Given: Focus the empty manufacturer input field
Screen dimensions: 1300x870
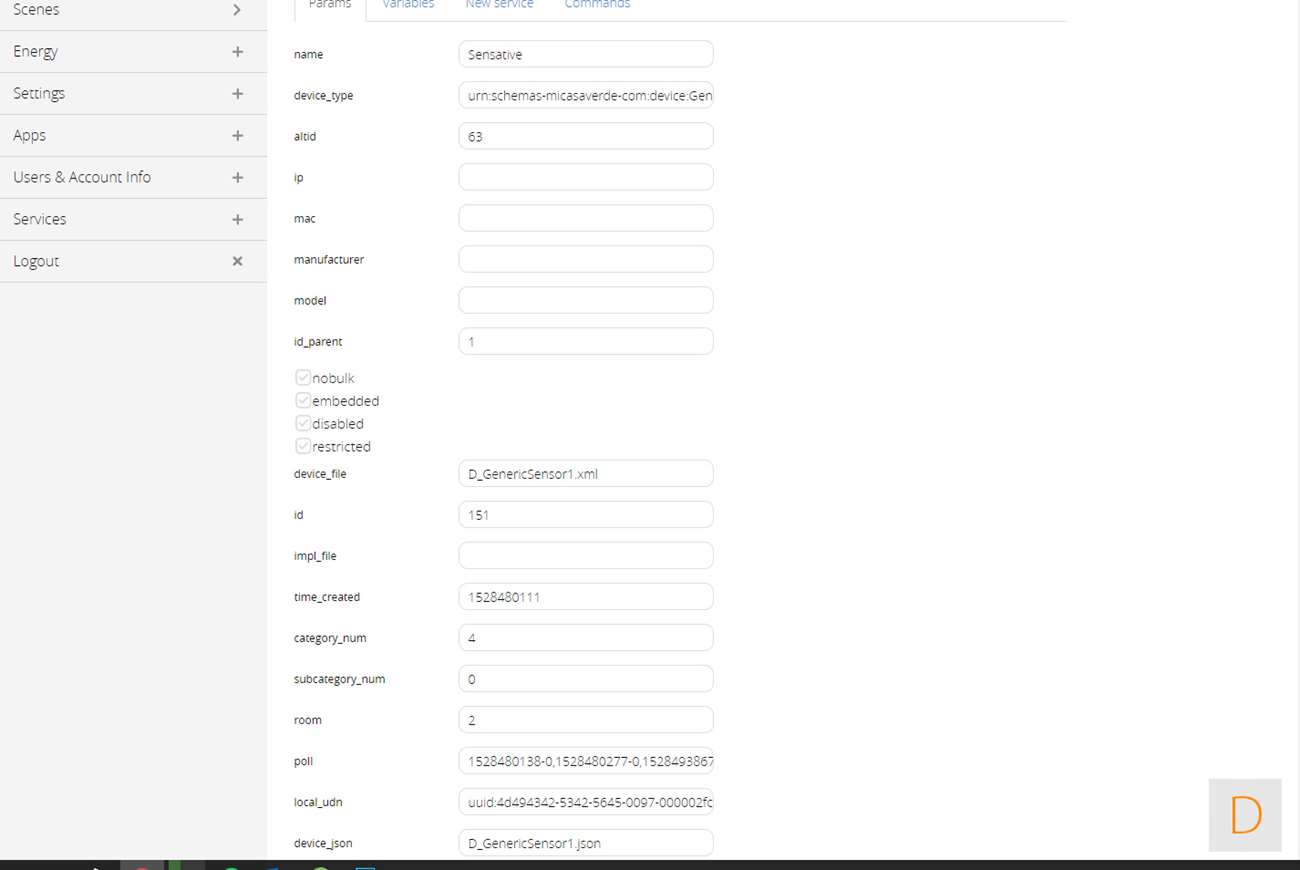Looking at the screenshot, I should click(x=585, y=259).
